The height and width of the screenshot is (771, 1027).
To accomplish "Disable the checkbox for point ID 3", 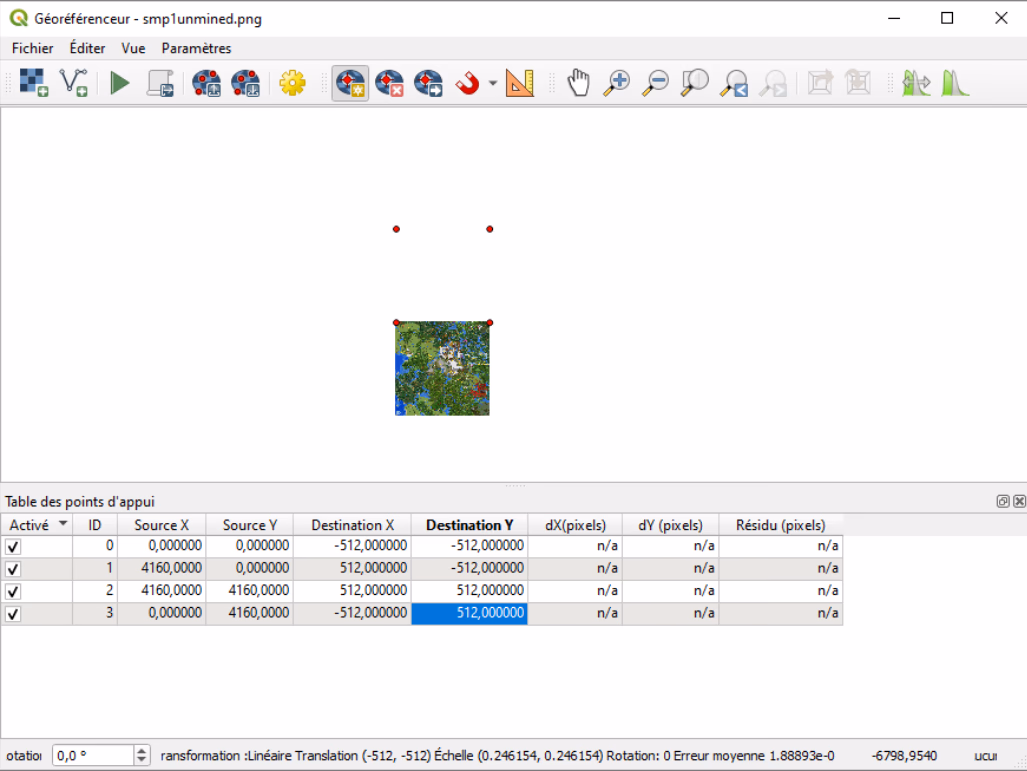I will [x=13, y=614].
